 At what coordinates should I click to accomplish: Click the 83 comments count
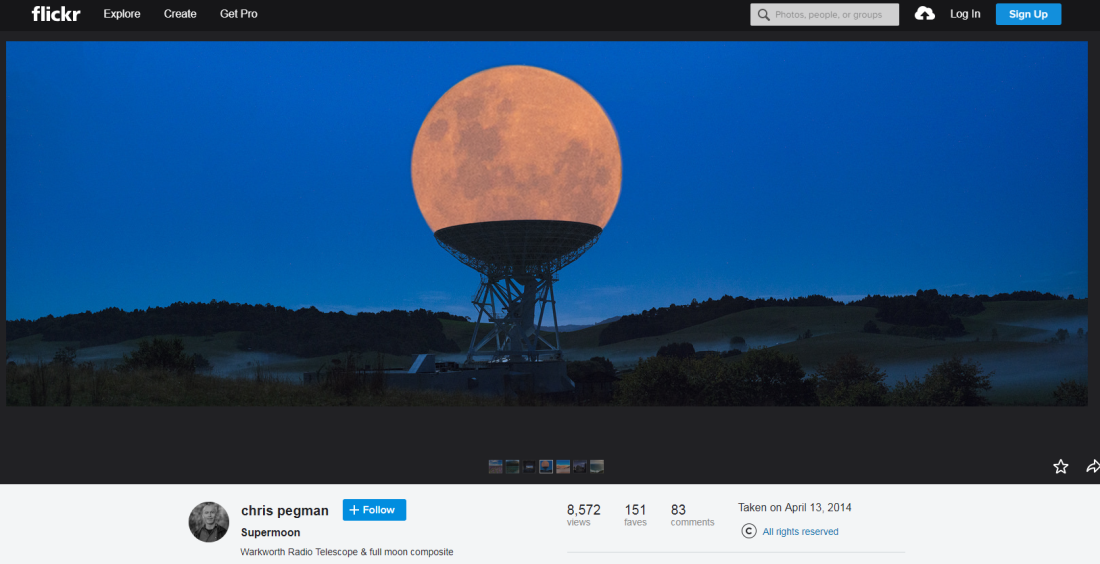692,514
